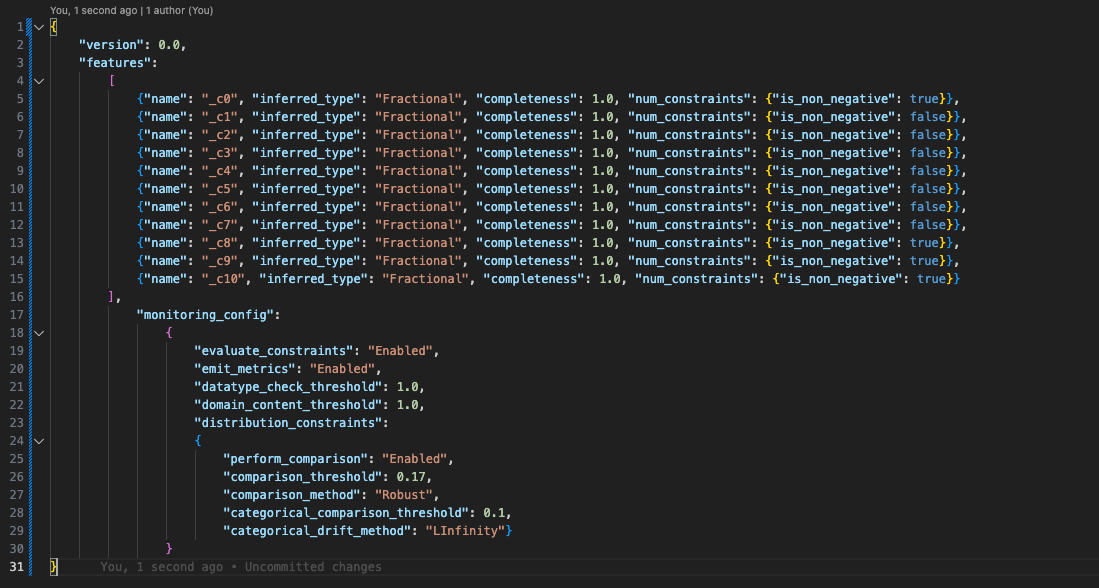1099x588 pixels.
Task: Click the false value on the _c1 line
Action: [928, 117]
